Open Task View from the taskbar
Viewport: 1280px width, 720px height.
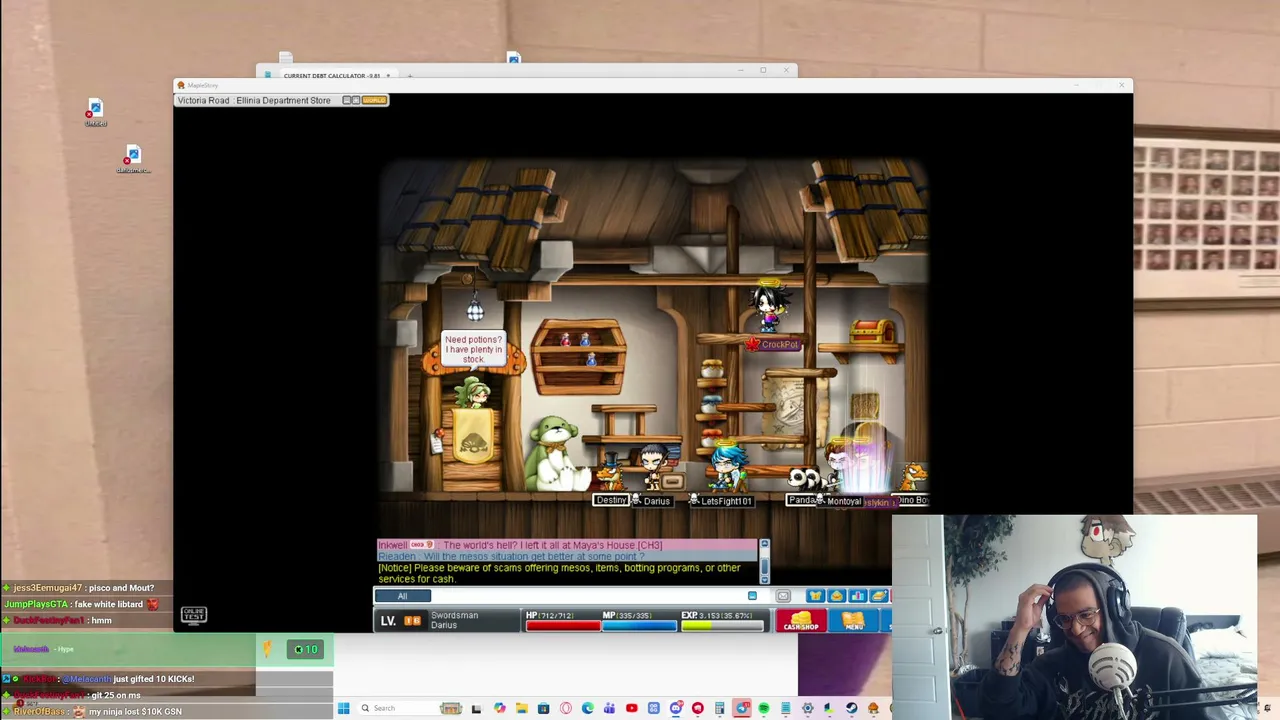click(477, 709)
